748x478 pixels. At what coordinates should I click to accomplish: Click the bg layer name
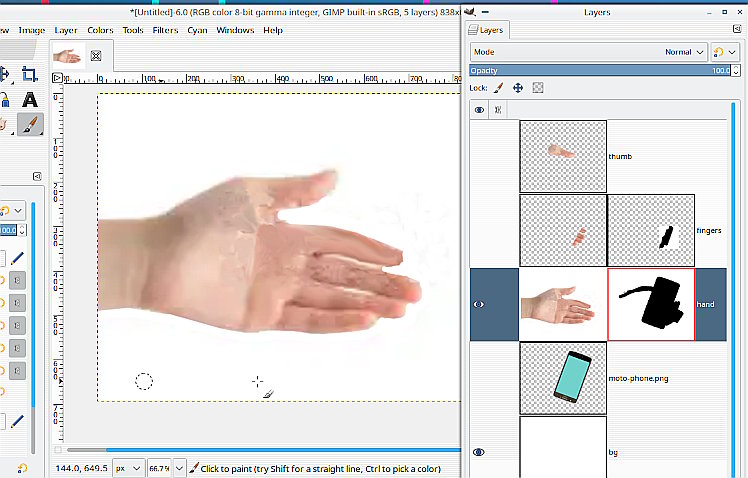click(x=613, y=452)
